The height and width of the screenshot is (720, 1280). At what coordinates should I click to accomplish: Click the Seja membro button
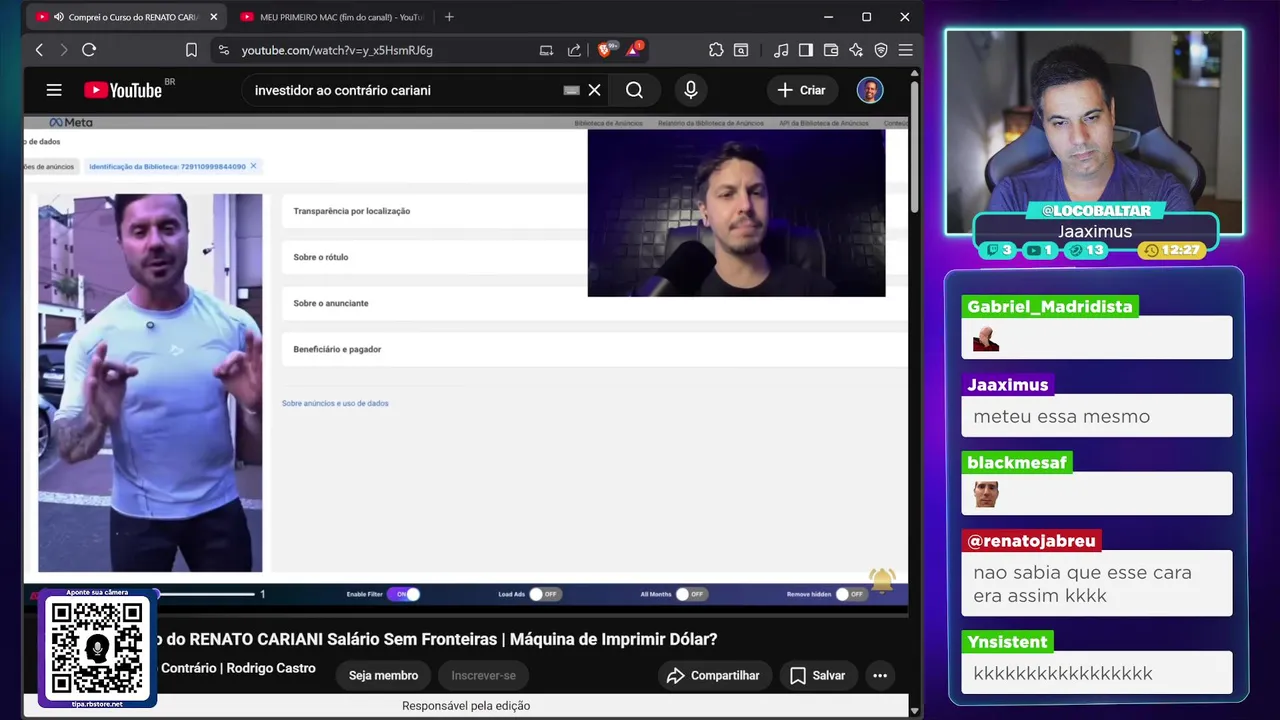(383, 676)
